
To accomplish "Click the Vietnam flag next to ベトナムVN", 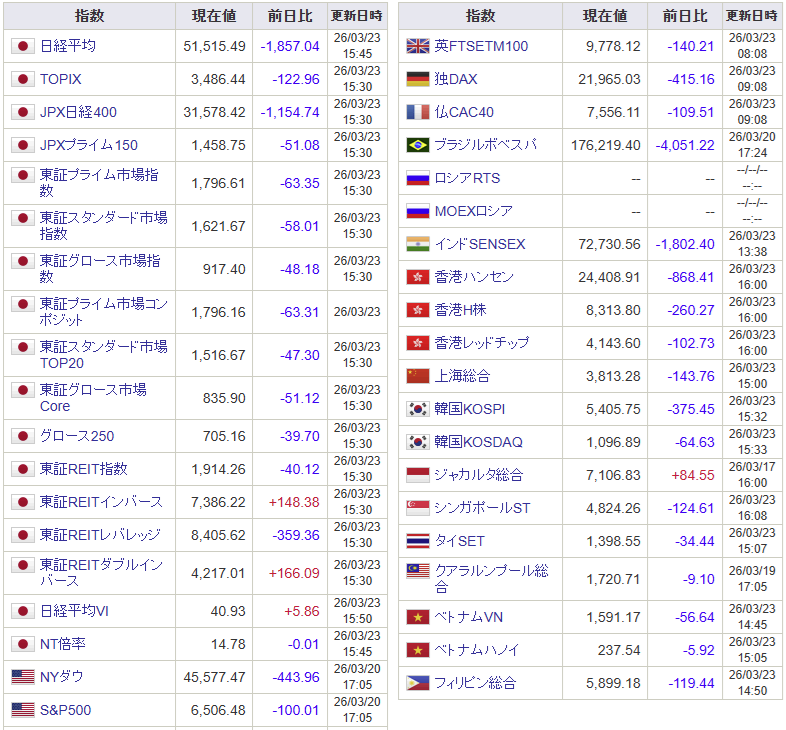I will coord(417,617).
